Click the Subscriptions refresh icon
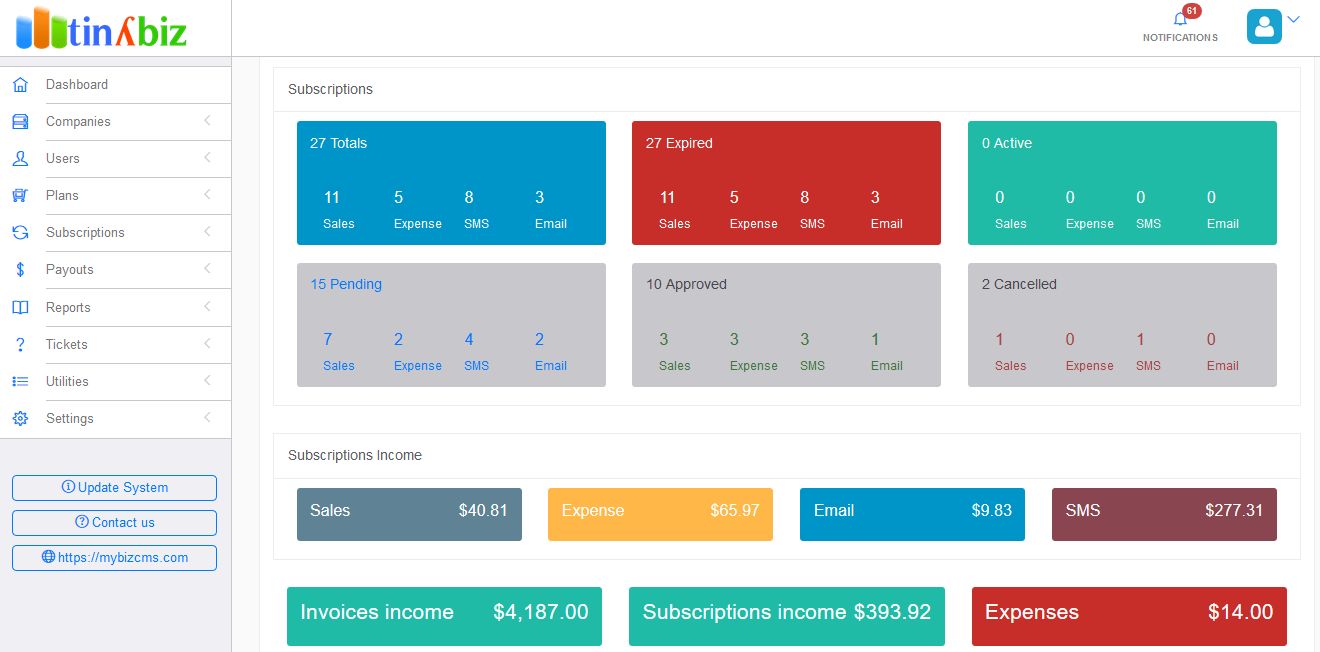This screenshot has width=1320, height=652. (20, 233)
